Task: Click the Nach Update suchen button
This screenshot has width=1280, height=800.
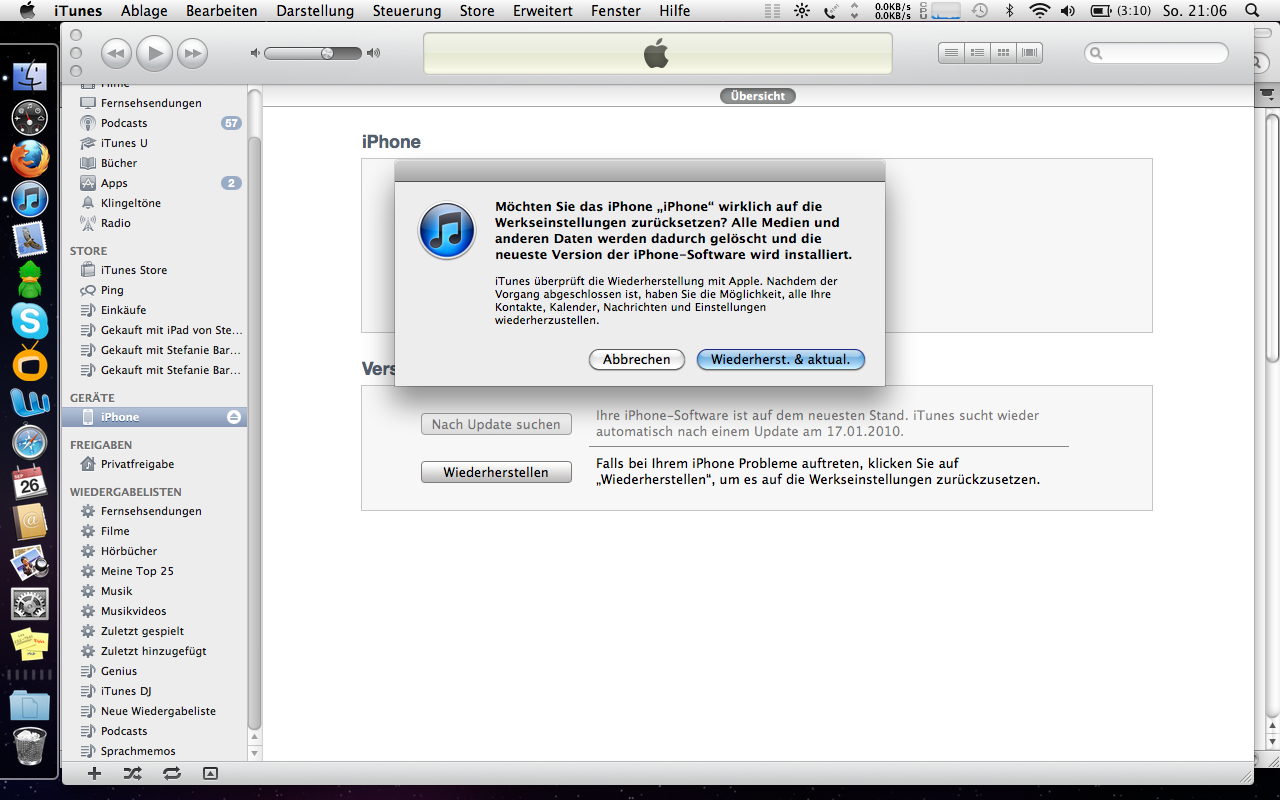Action: [496, 424]
